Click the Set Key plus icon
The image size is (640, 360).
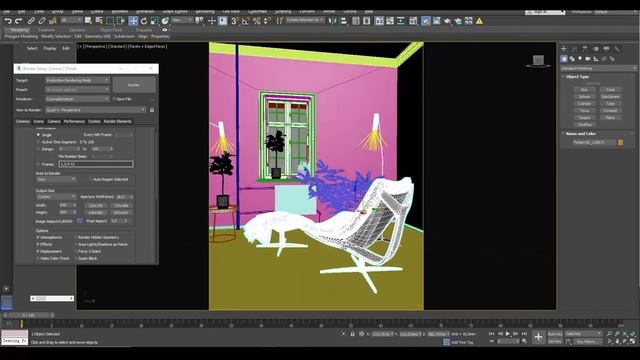click(538, 337)
